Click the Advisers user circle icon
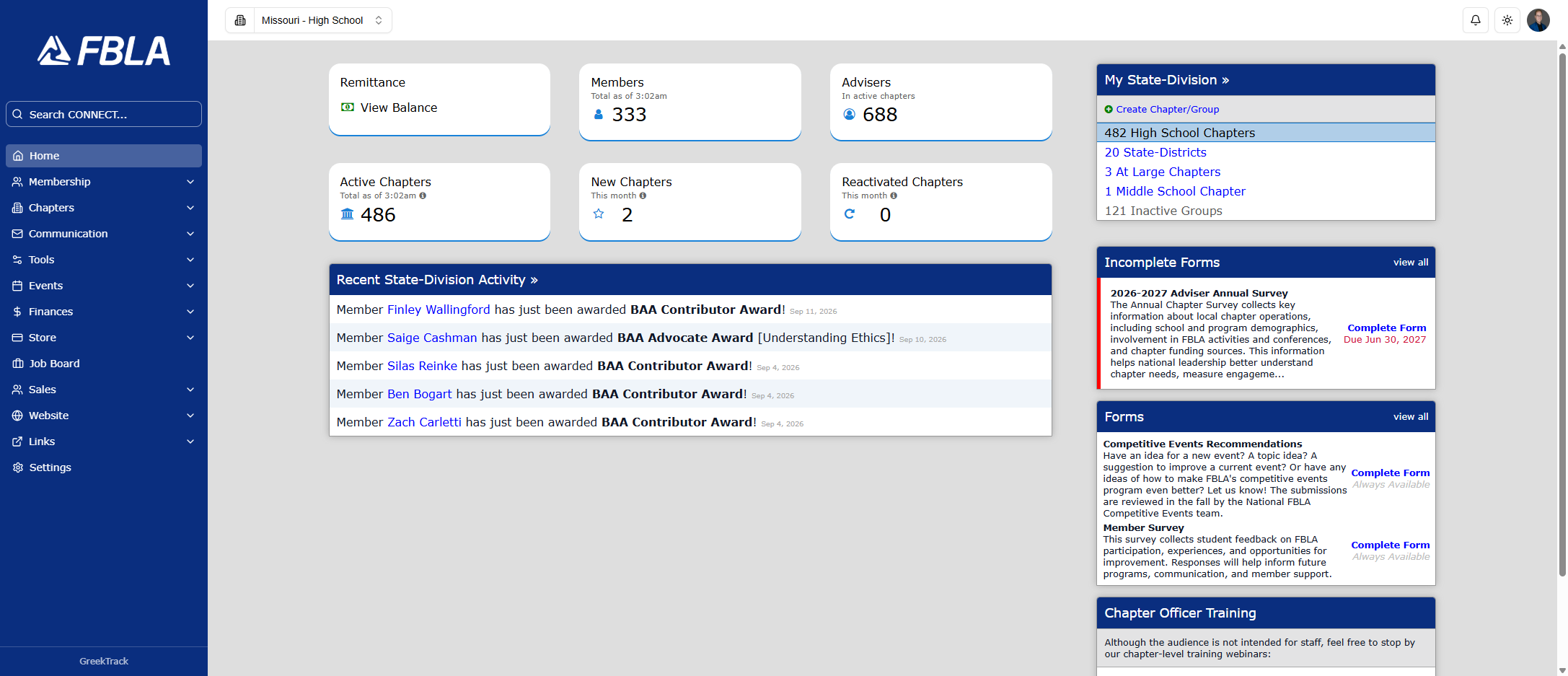Viewport: 1568px width, 676px height. point(849,114)
